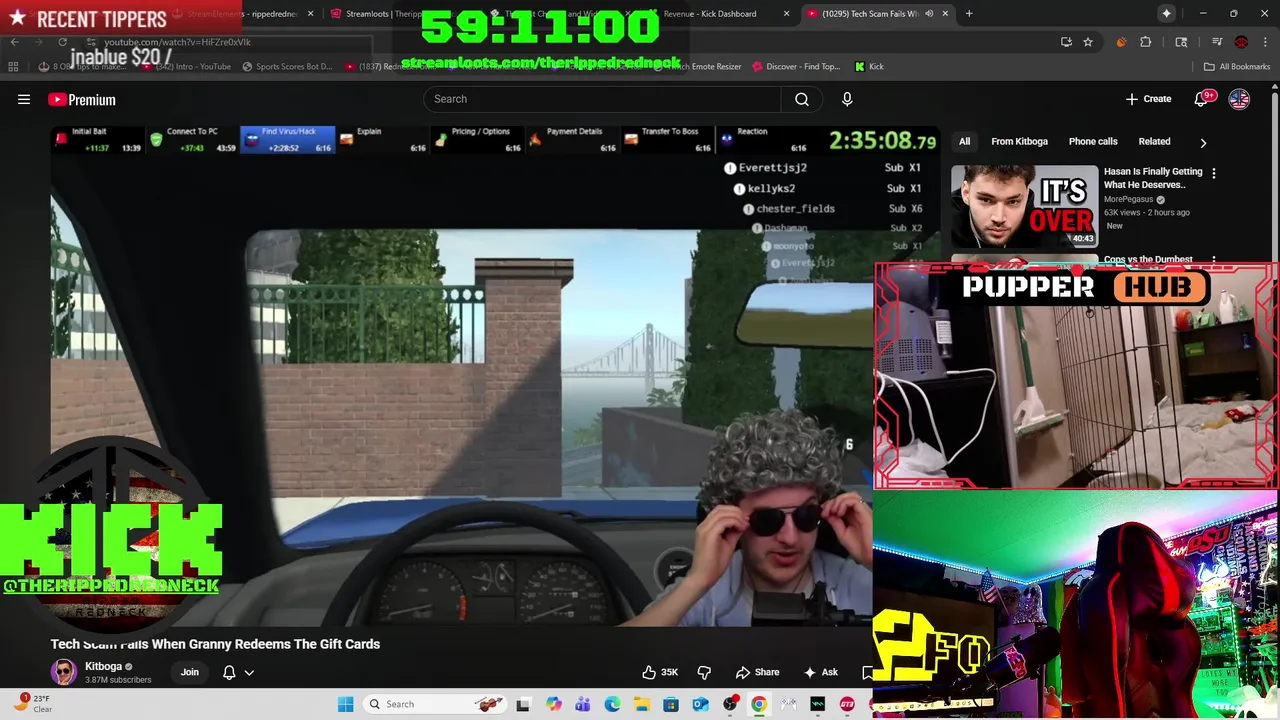Install the page as an app from the address bar
The height and width of the screenshot is (720, 1280).
pyautogui.click(x=1066, y=42)
